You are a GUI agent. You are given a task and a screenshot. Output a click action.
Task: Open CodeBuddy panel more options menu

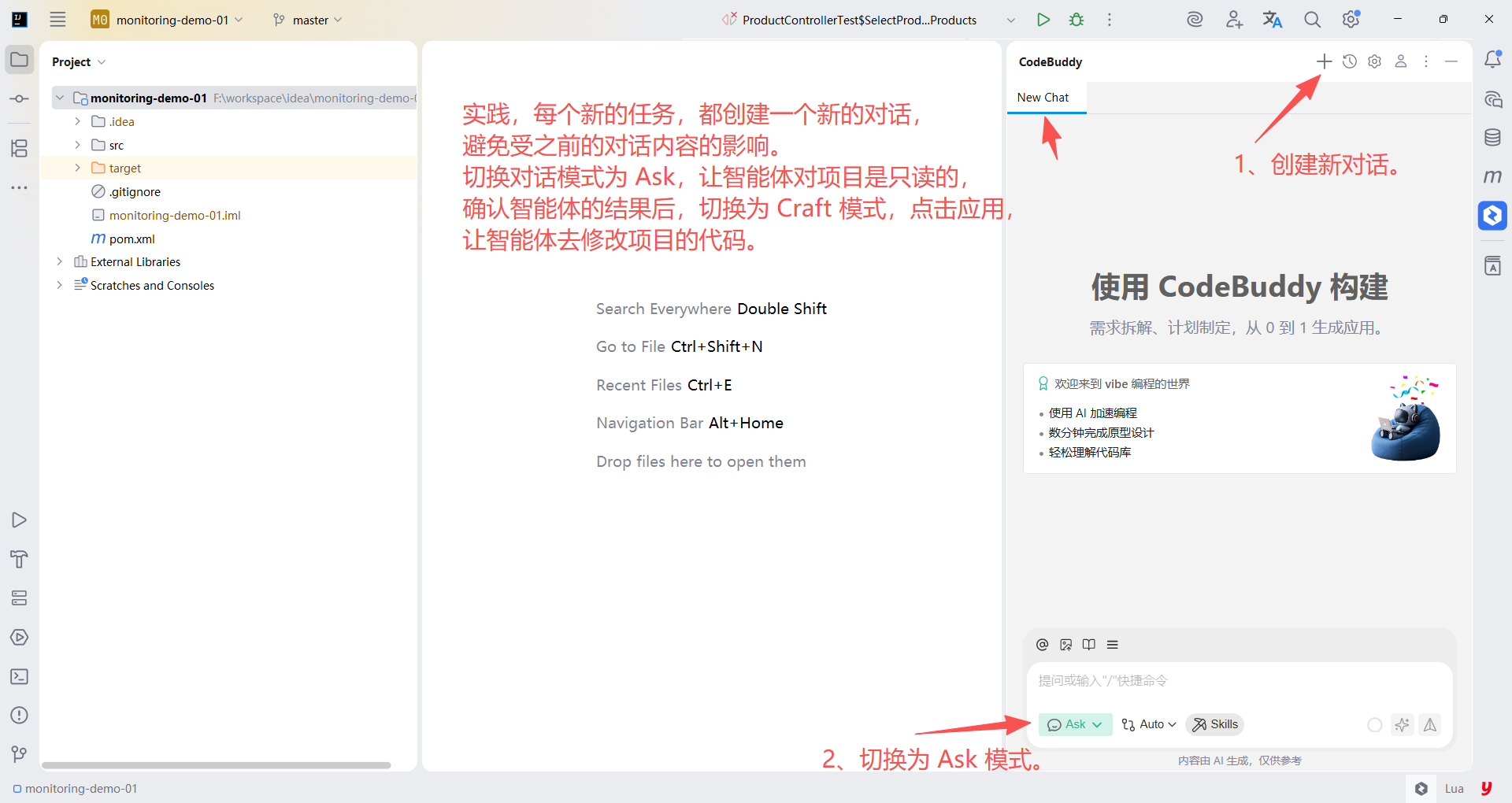(x=1426, y=61)
